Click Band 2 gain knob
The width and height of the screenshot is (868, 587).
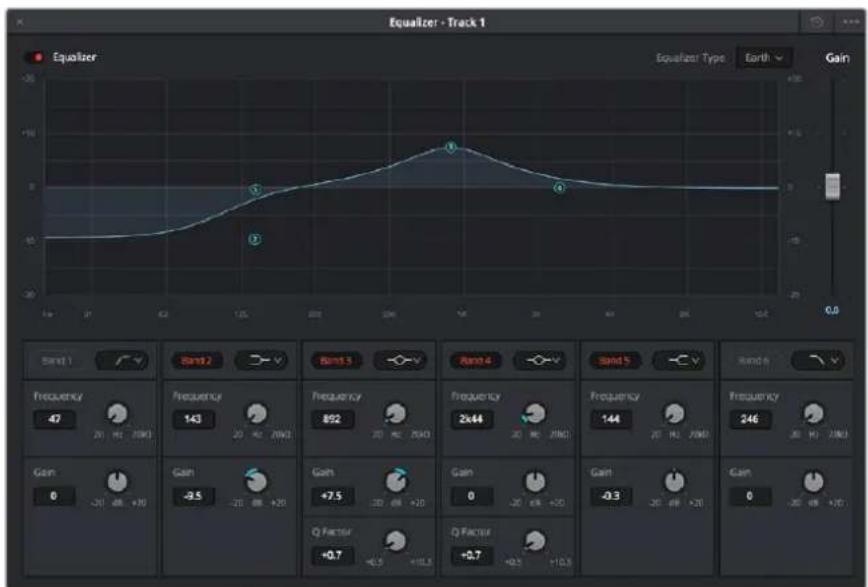pos(256,482)
